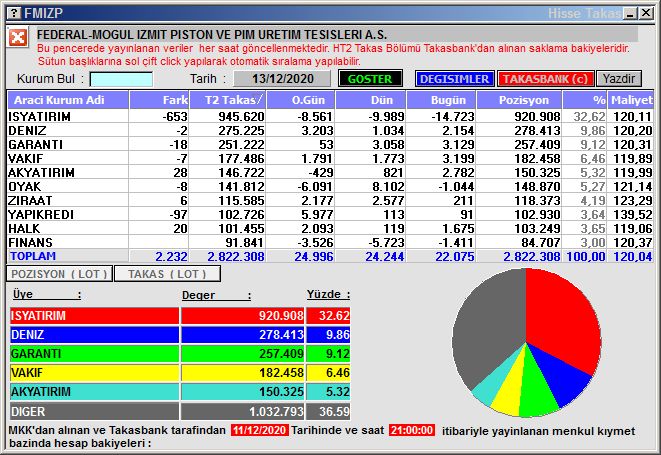661x455 pixels.
Task: Select VAKIF row in broker table
Action: coord(330,158)
